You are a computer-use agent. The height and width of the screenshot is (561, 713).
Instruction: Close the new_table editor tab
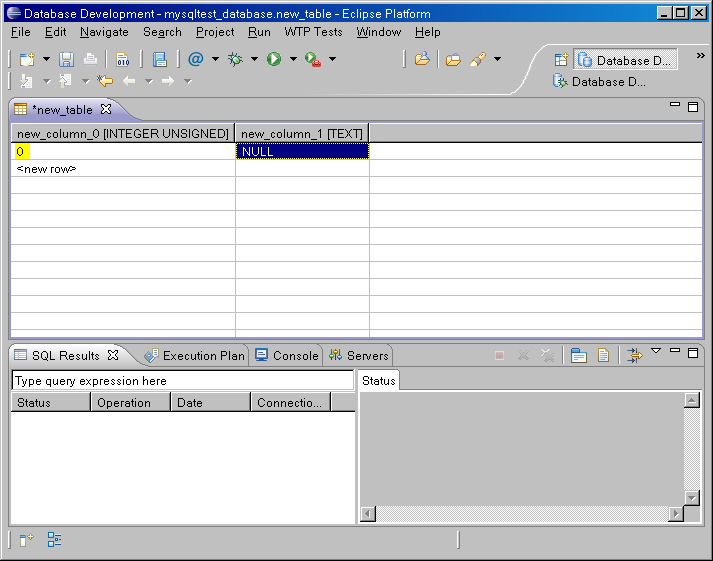106,110
